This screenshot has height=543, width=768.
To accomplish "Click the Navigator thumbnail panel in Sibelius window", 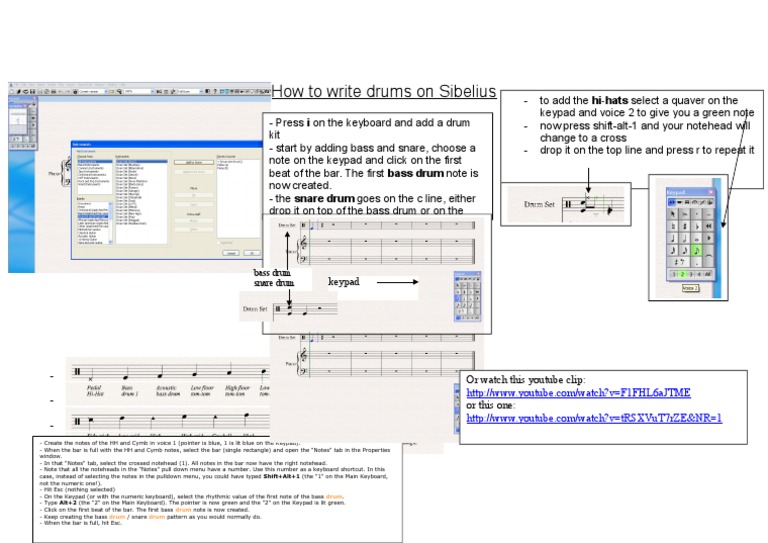I will [x=18, y=121].
